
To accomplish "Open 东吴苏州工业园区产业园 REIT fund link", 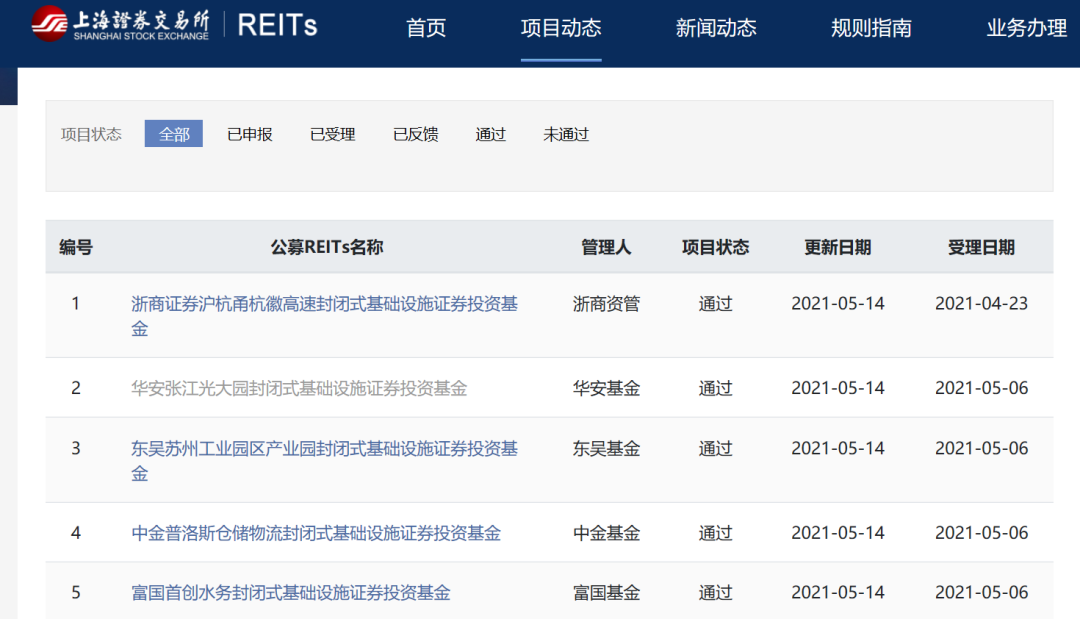I will coord(324,461).
